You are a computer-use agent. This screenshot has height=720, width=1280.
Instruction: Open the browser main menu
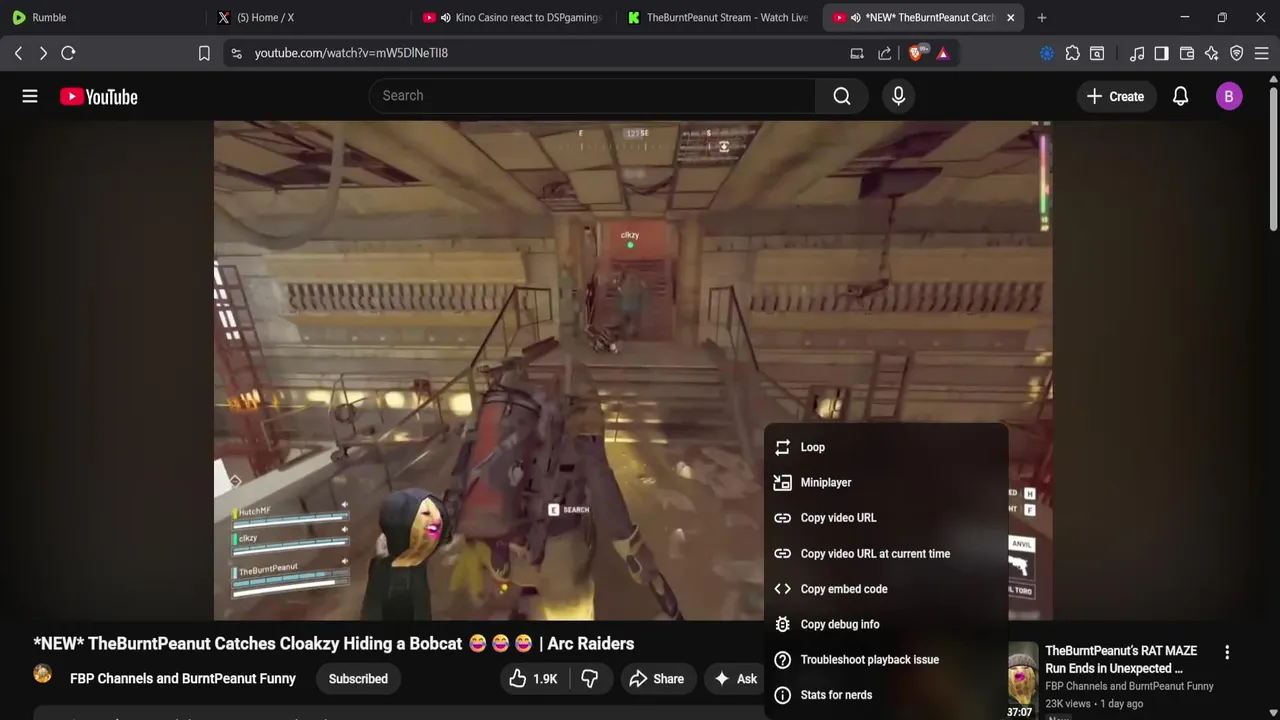[x=1262, y=53]
